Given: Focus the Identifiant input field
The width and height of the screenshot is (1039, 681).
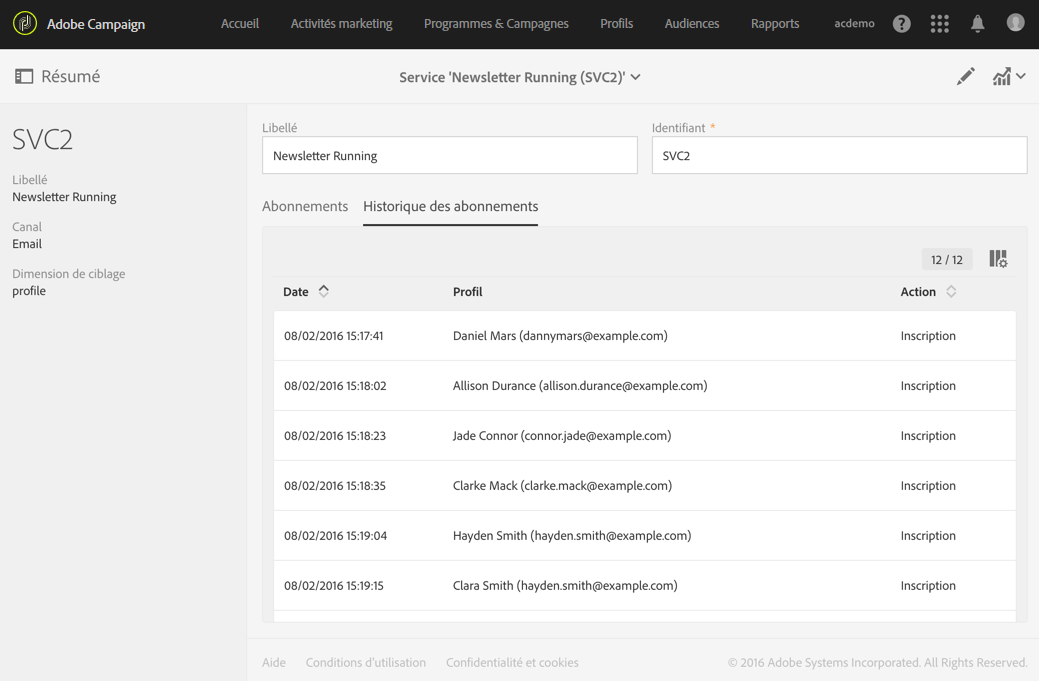Looking at the screenshot, I should (839, 156).
